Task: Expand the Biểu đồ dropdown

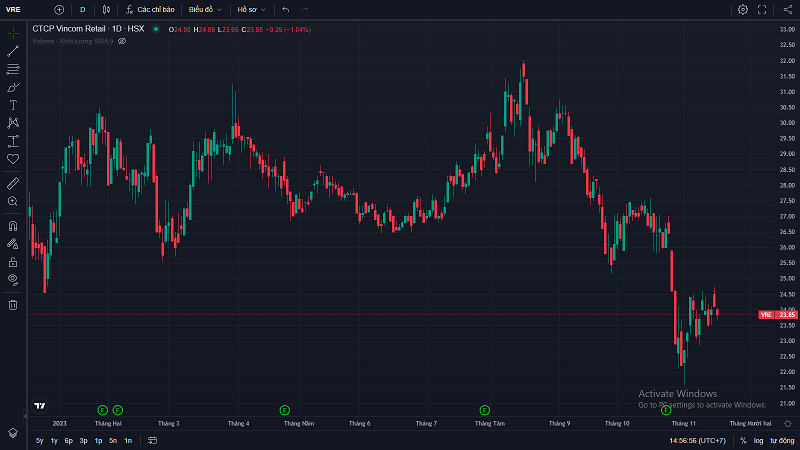Action: [x=205, y=9]
